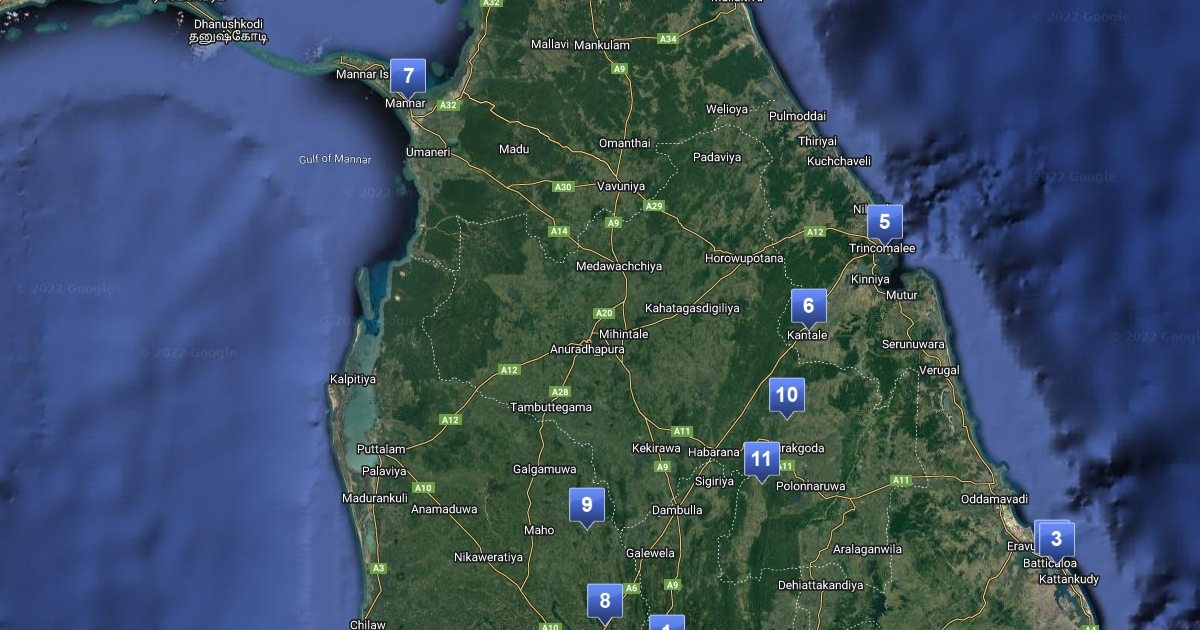This screenshot has width=1200, height=630.
Task: Click the A29 highway shield
Action: [x=654, y=206]
